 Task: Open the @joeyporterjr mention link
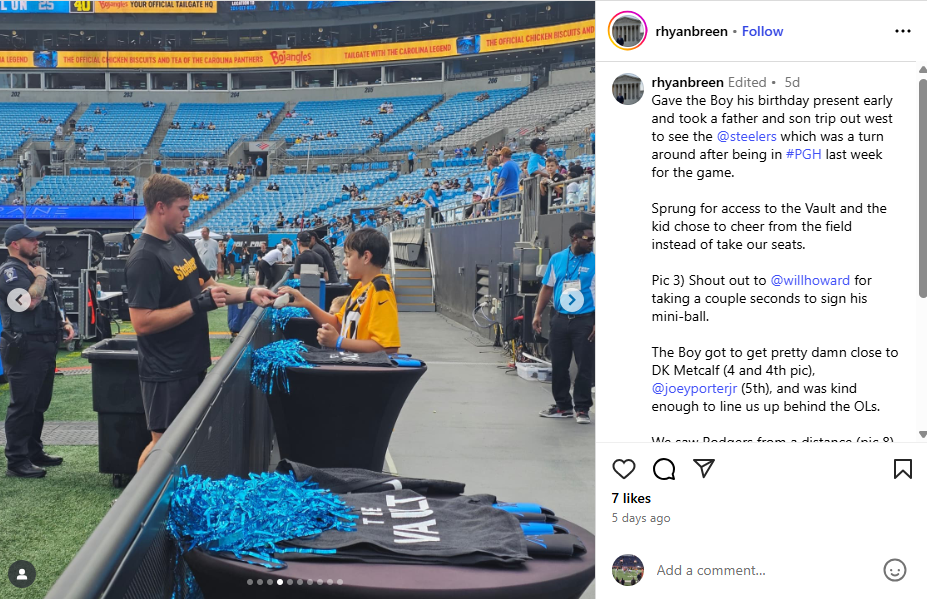[694, 388]
